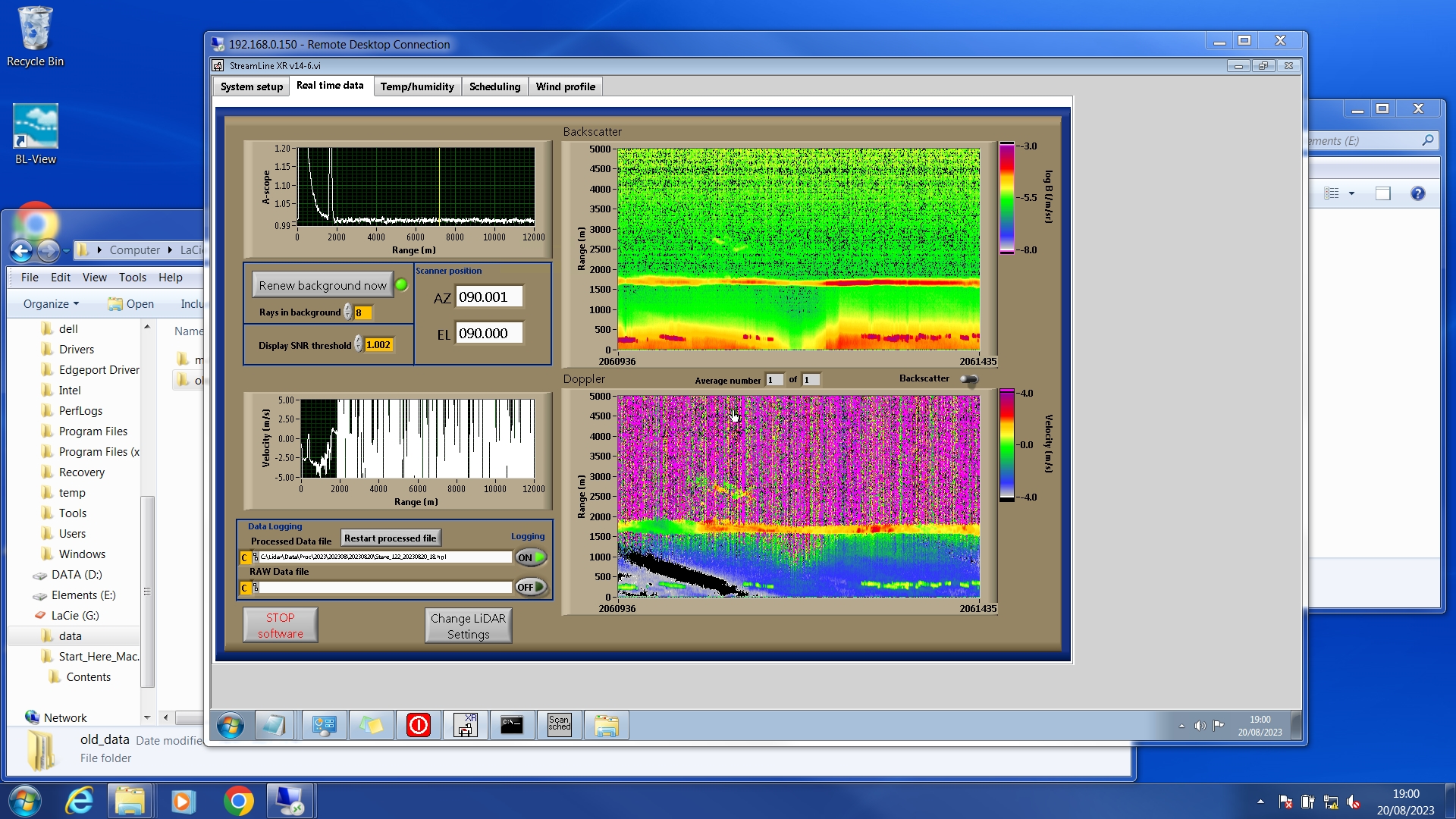Click the AZ scanner position field
This screenshot has width=1456, height=819.
(x=489, y=297)
